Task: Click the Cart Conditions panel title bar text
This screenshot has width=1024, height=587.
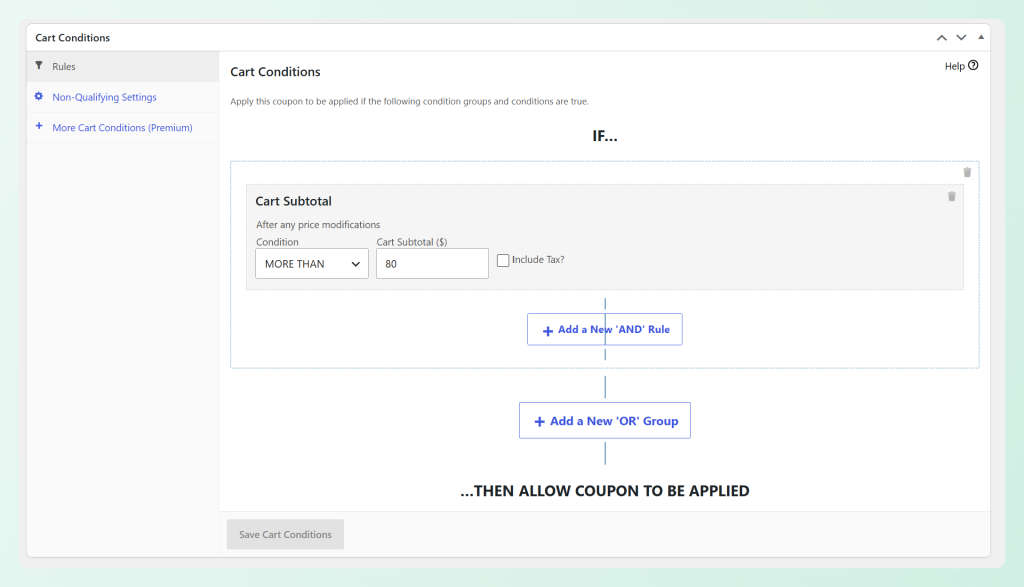Action: (72, 38)
